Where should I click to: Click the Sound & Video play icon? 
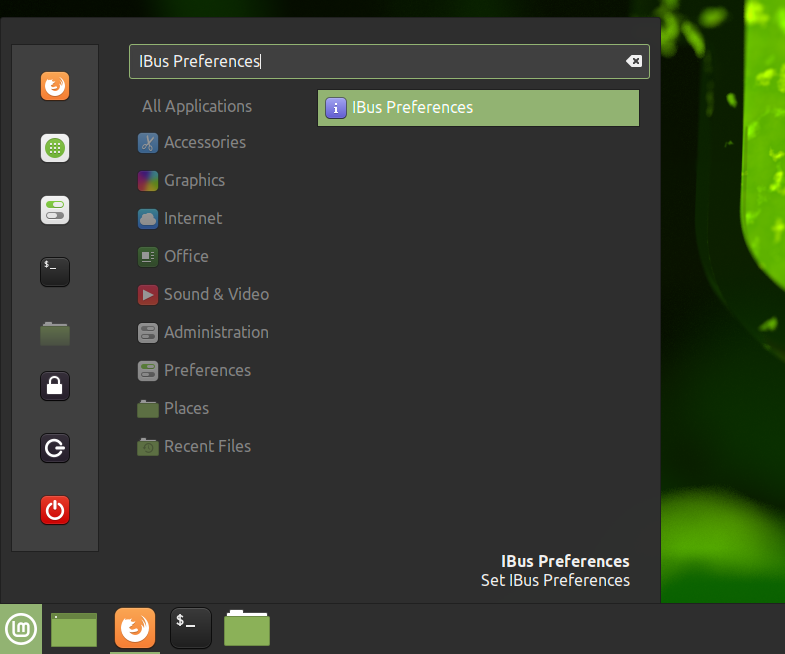(x=148, y=295)
